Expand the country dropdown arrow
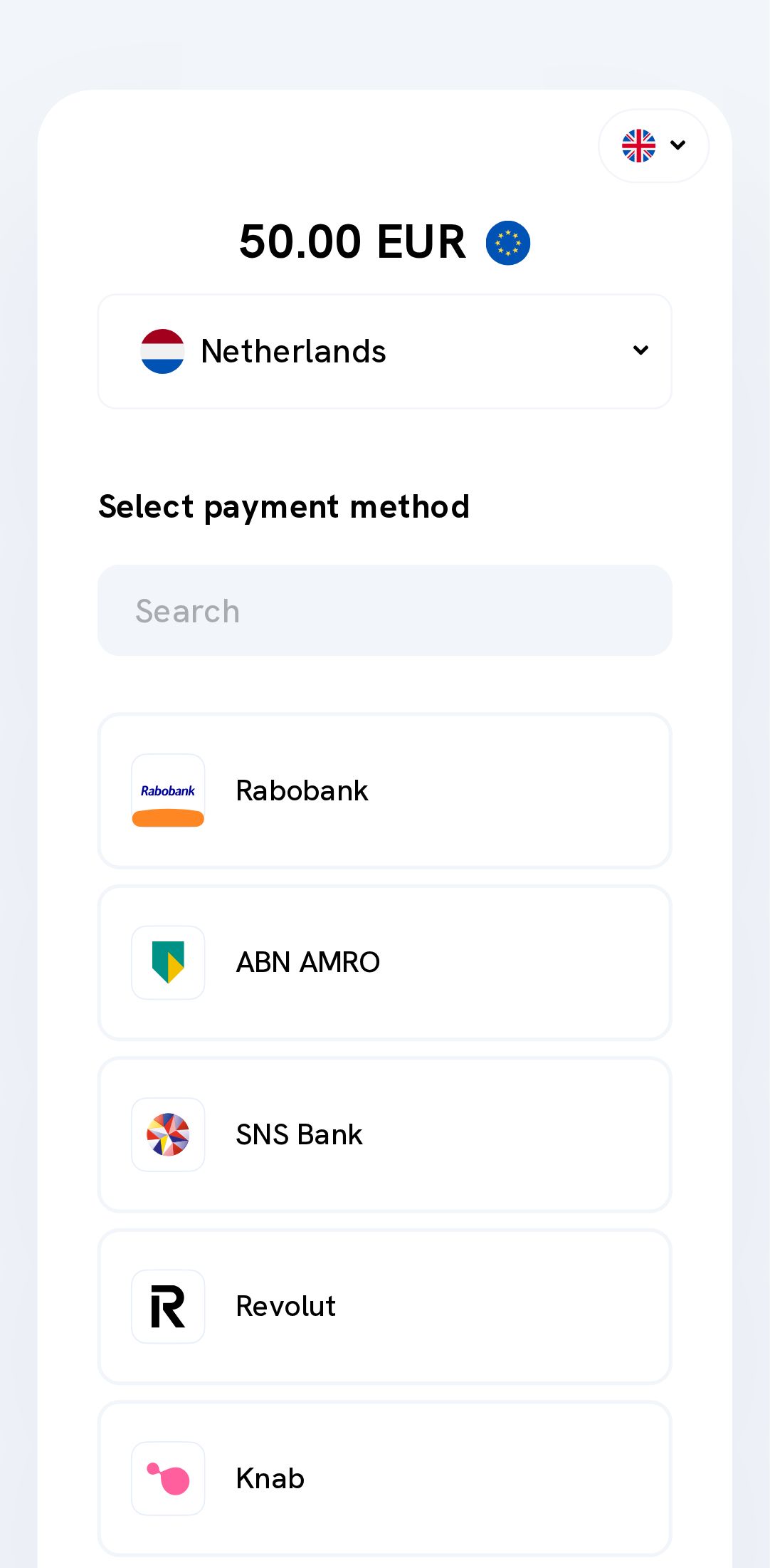Image resolution: width=770 pixels, height=1568 pixels. tap(640, 350)
